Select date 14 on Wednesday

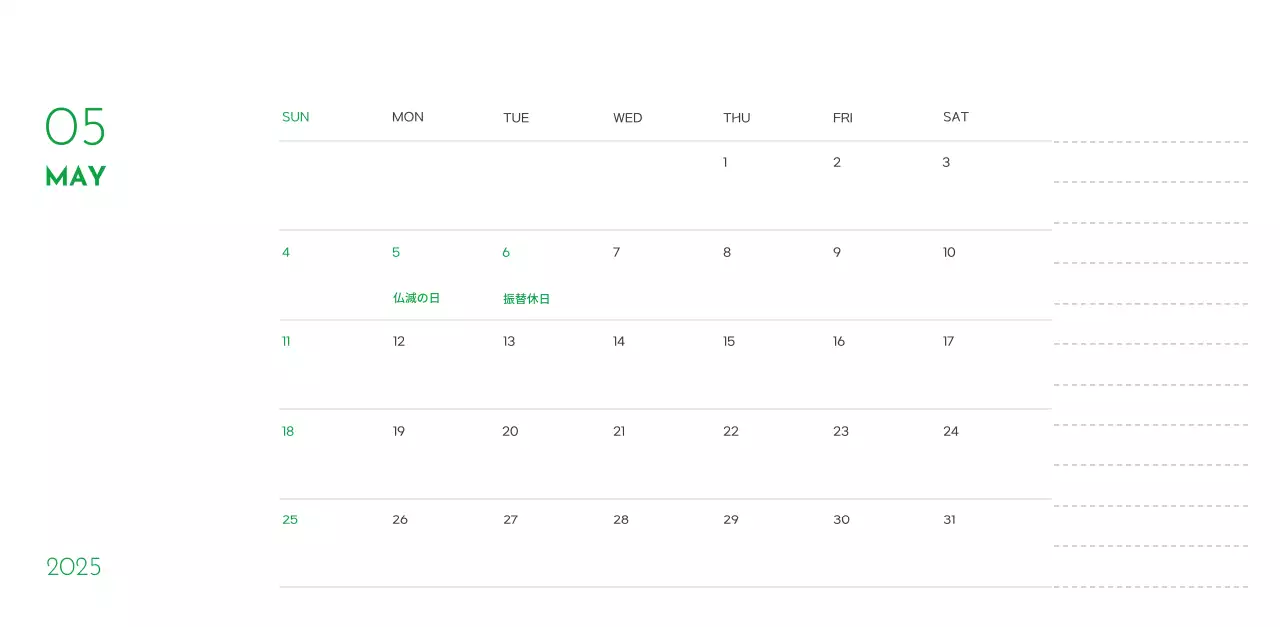pos(618,341)
